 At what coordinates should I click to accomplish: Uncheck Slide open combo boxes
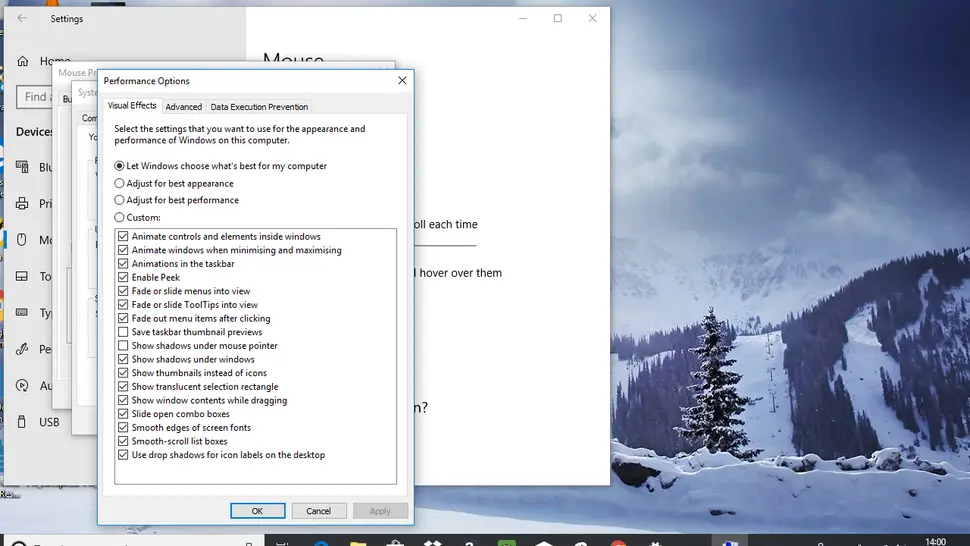coord(123,414)
